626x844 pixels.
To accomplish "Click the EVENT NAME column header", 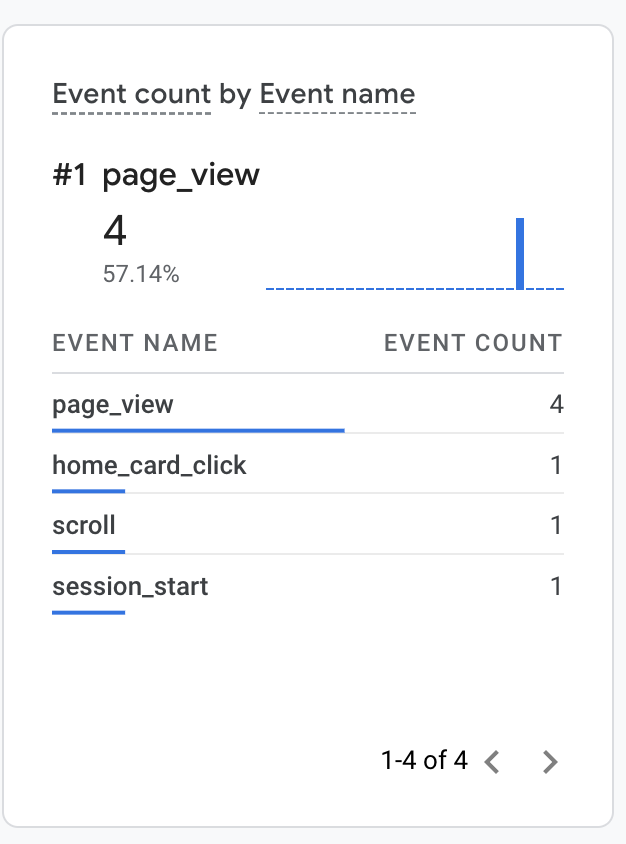I will 135,343.
